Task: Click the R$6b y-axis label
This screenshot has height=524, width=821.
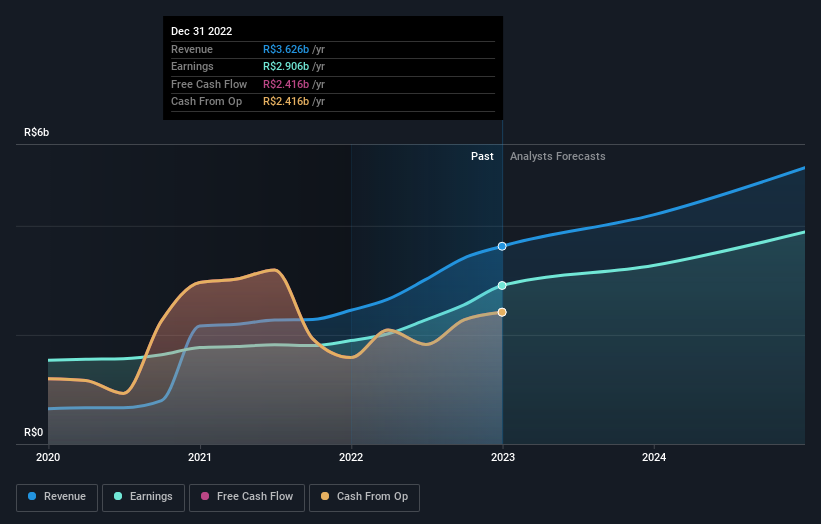Action: pyautogui.click(x=37, y=132)
